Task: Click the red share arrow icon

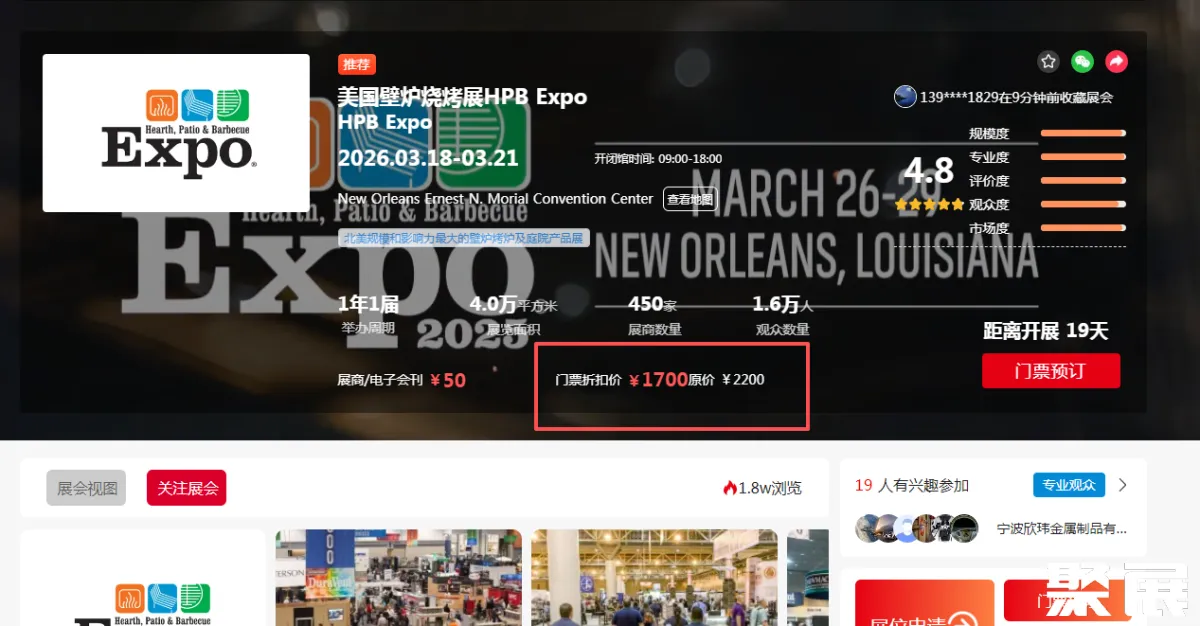Action: (x=1116, y=62)
